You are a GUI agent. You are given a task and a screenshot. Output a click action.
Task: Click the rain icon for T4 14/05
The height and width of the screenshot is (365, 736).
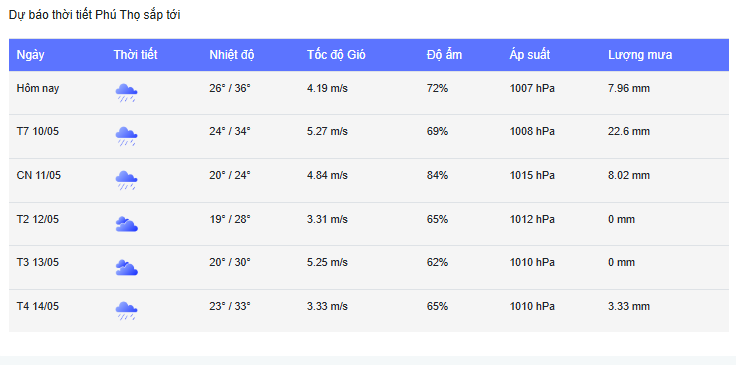(x=126, y=311)
